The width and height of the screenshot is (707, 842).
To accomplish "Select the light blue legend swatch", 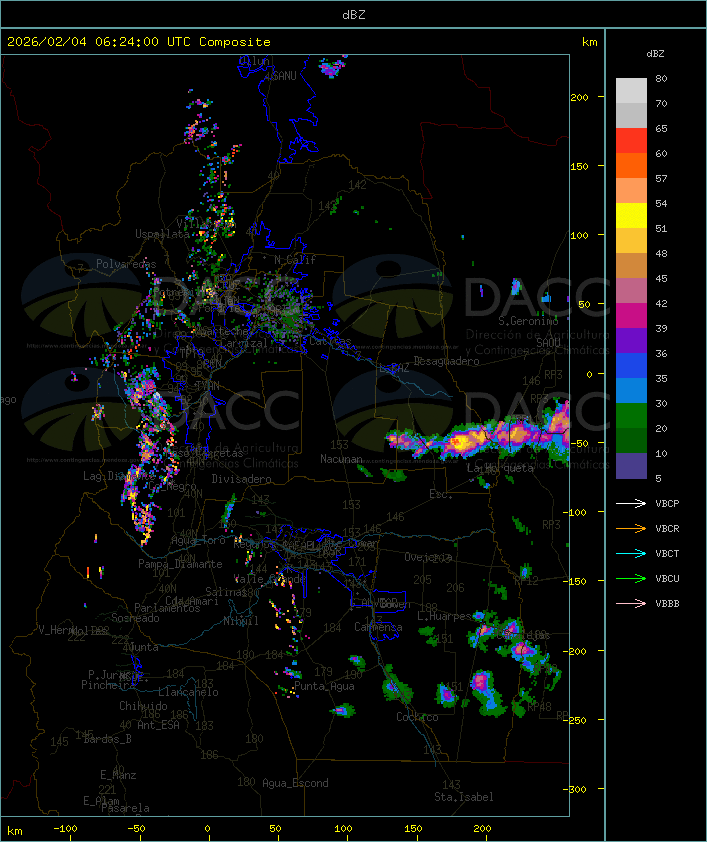I will pyautogui.click(x=631, y=390).
